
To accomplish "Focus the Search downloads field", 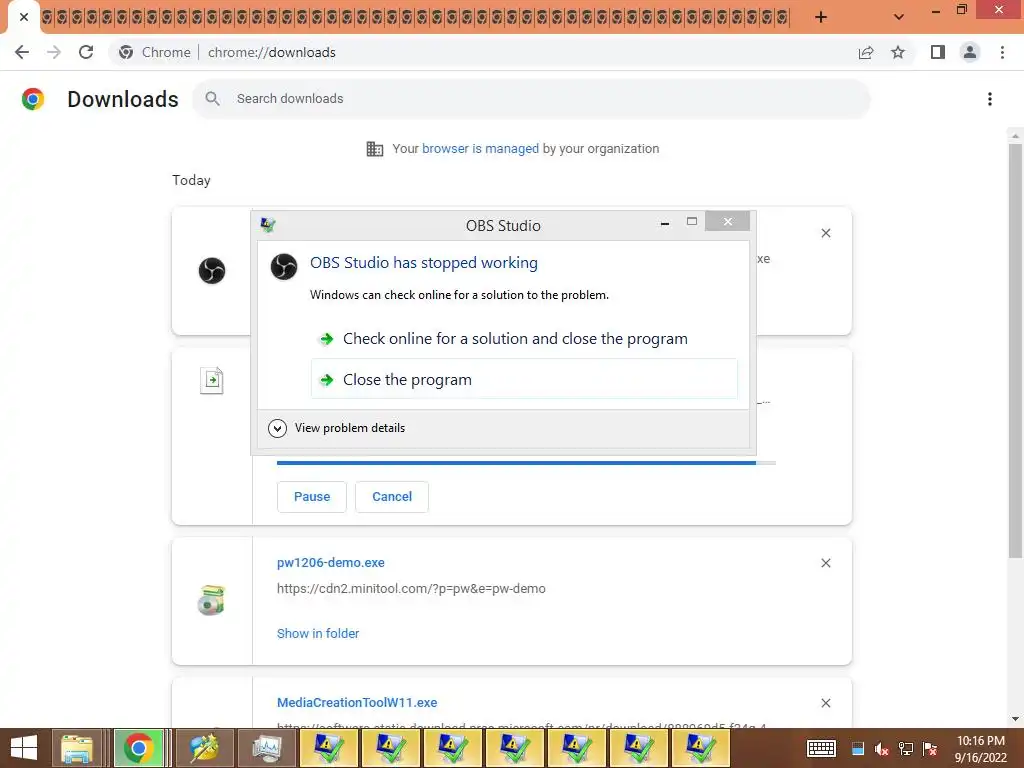I will [x=531, y=99].
